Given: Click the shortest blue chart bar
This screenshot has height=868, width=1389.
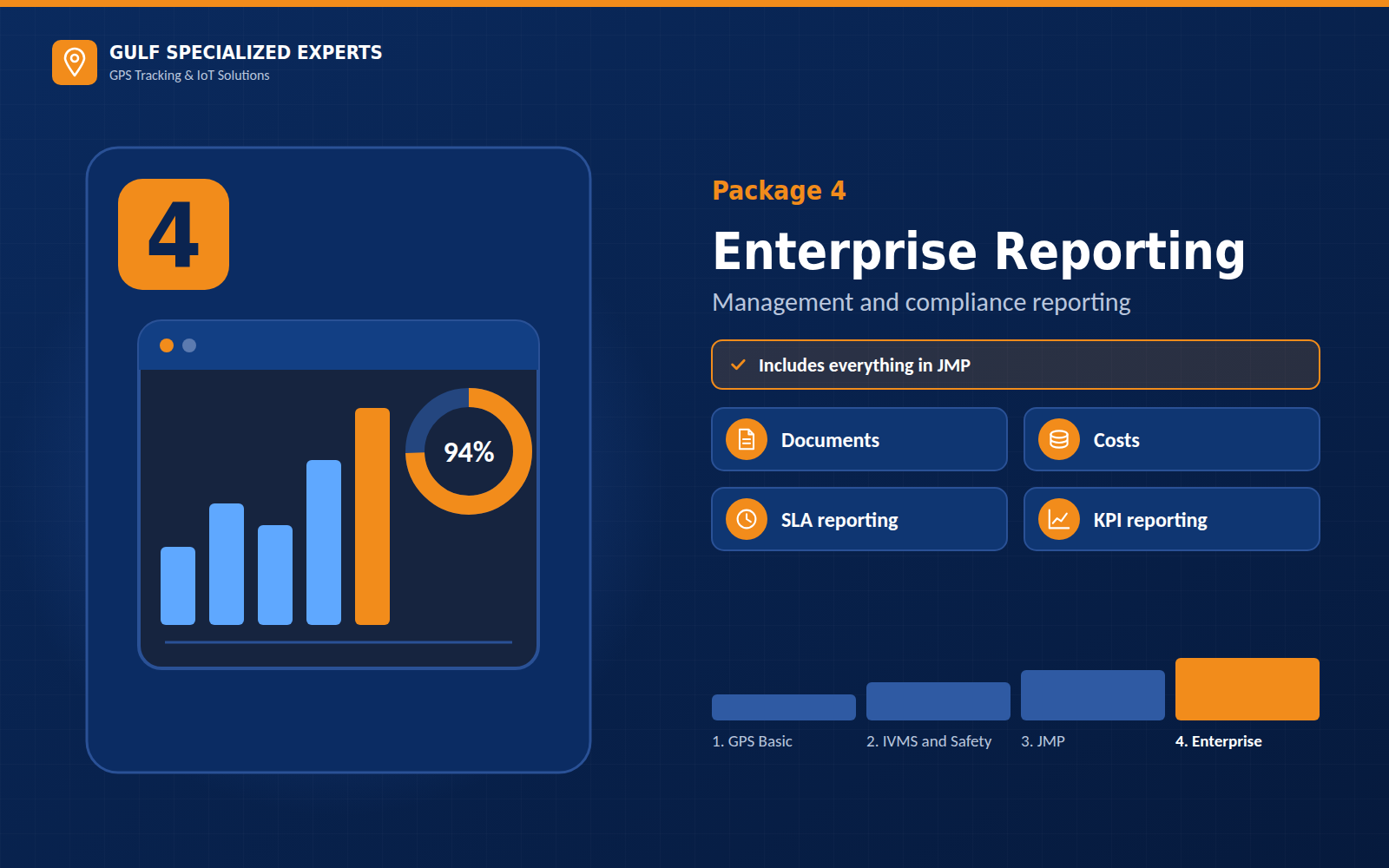Looking at the screenshot, I should [x=178, y=586].
